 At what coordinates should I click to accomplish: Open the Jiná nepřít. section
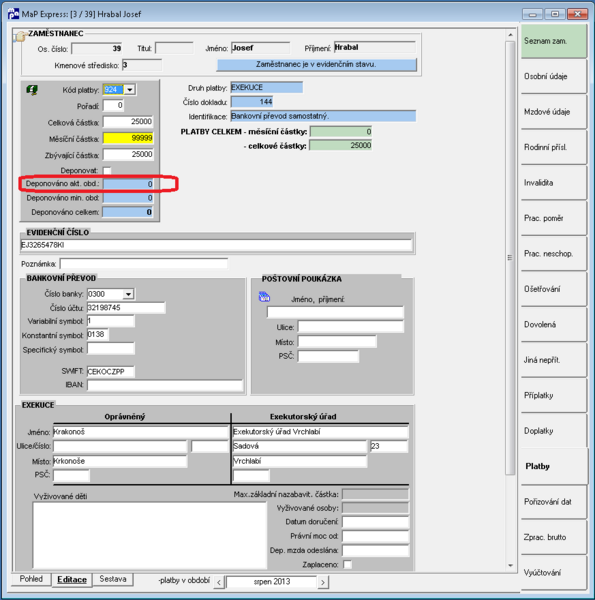pos(553,360)
